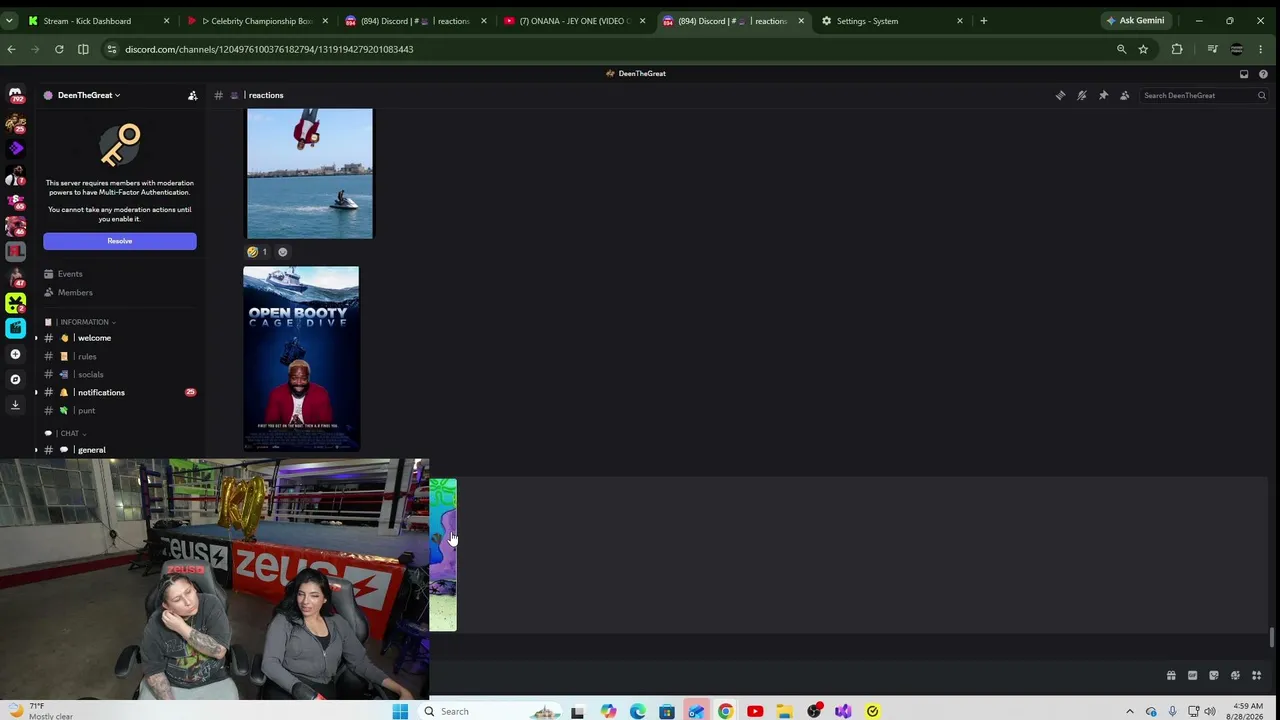The image size is (1280, 720).
Task: Open the browser Extensions puzzle icon
Action: 1177,49
